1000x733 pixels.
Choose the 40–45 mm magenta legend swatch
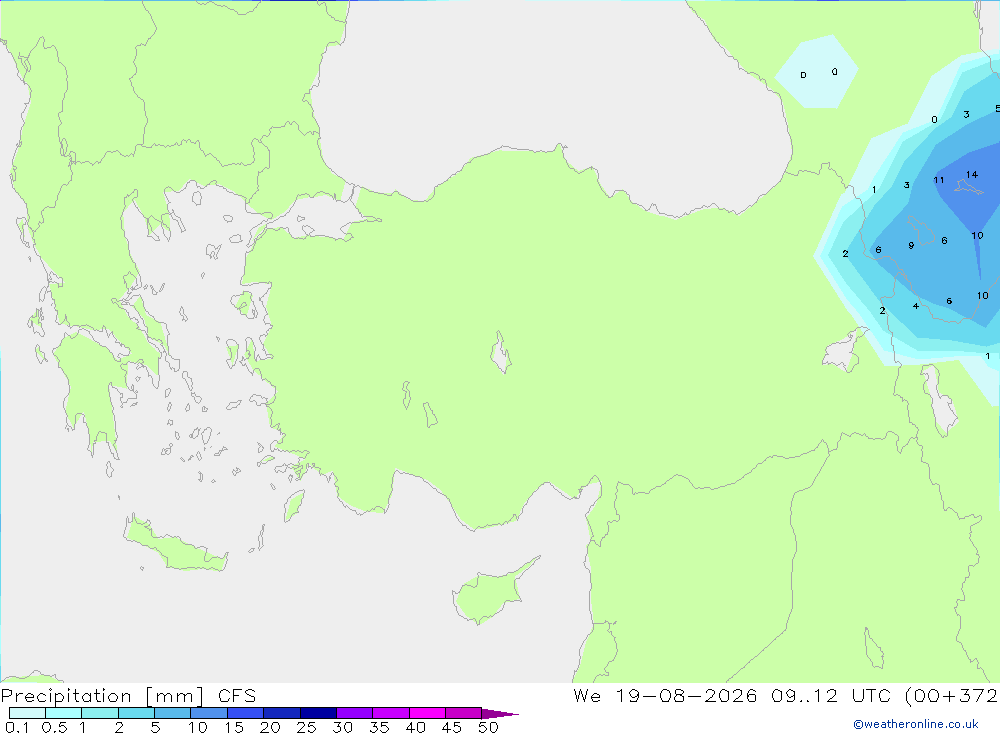click(427, 713)
